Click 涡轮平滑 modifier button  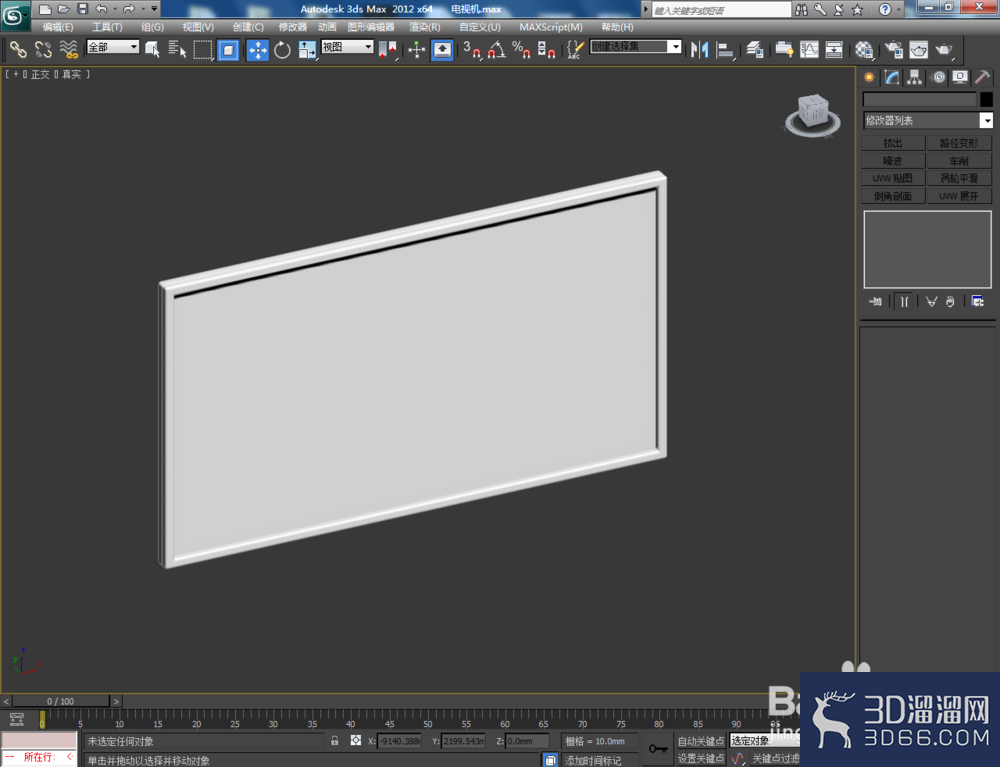click(959, 178)
